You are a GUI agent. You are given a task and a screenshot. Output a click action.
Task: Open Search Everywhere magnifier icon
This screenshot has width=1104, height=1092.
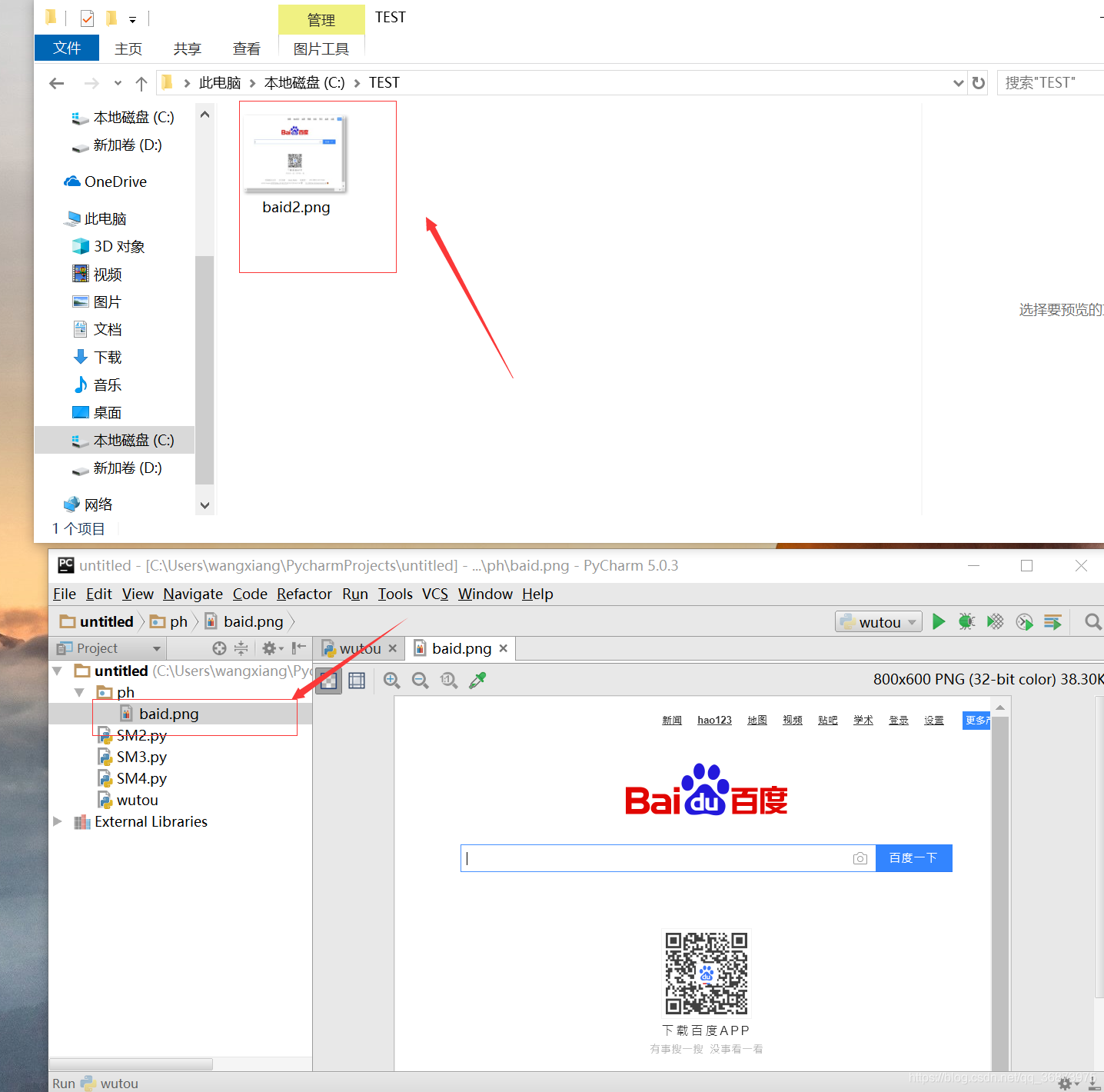1092,621
